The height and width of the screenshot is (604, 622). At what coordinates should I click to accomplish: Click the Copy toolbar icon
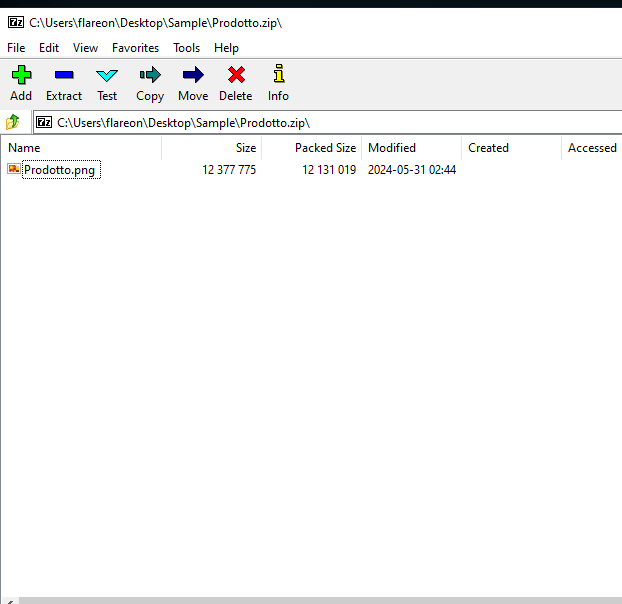click(x=150, y=75)
